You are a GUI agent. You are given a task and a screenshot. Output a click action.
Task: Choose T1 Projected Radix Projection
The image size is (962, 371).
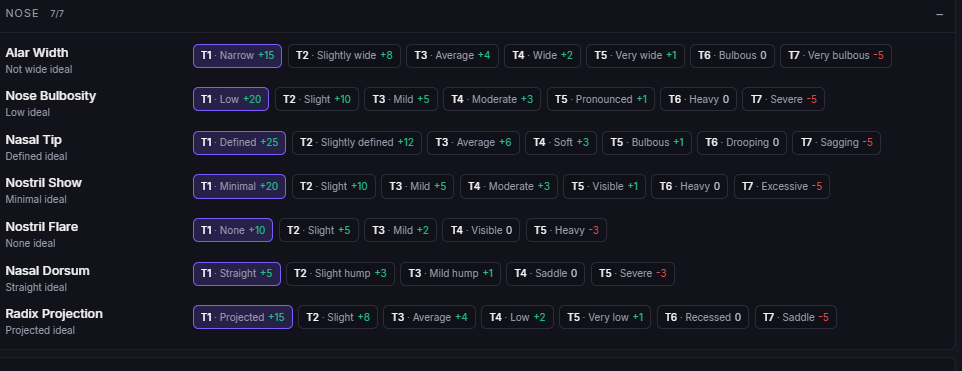point(243,318)
